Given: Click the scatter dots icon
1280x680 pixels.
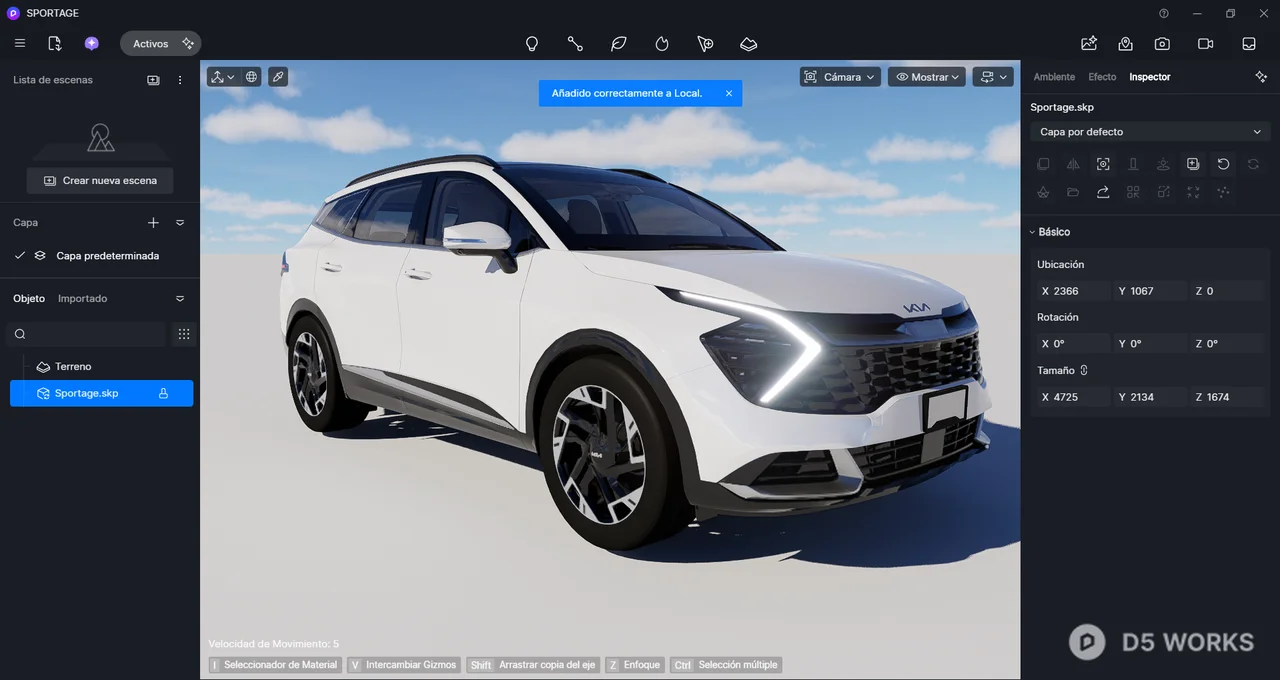Looking at the screenshot, I should [x=1223, y=192].
